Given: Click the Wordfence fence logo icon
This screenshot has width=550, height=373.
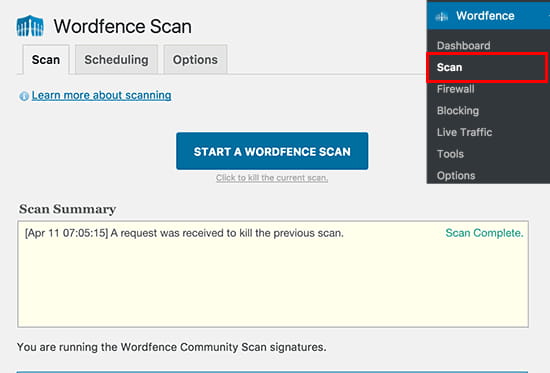Looking at the screenshot, I should click(x=30, y=26).
